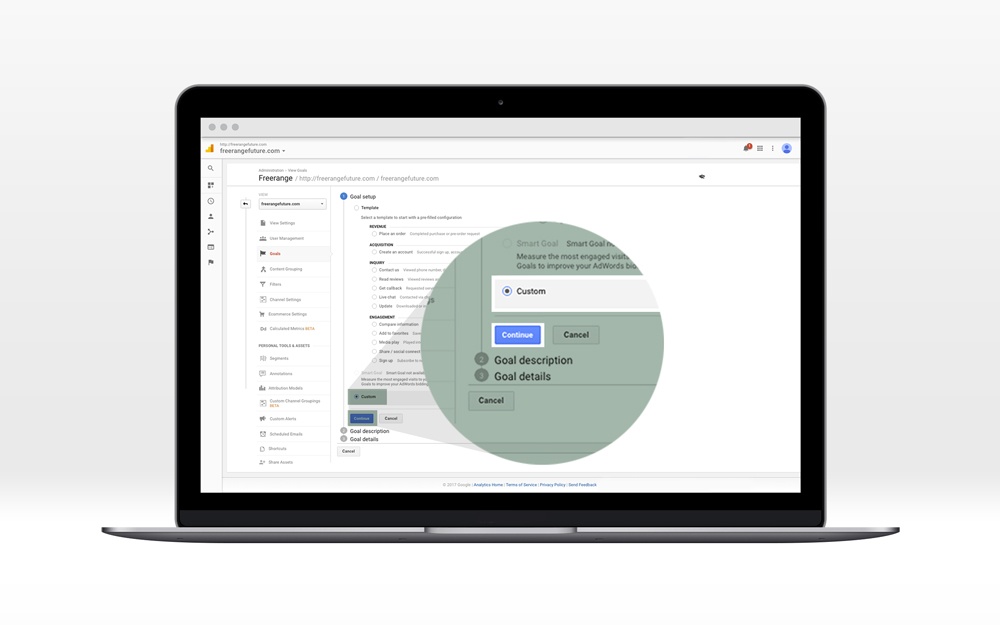Click the Google Analytics logo

pyautogui.click(x=210, y=148)
